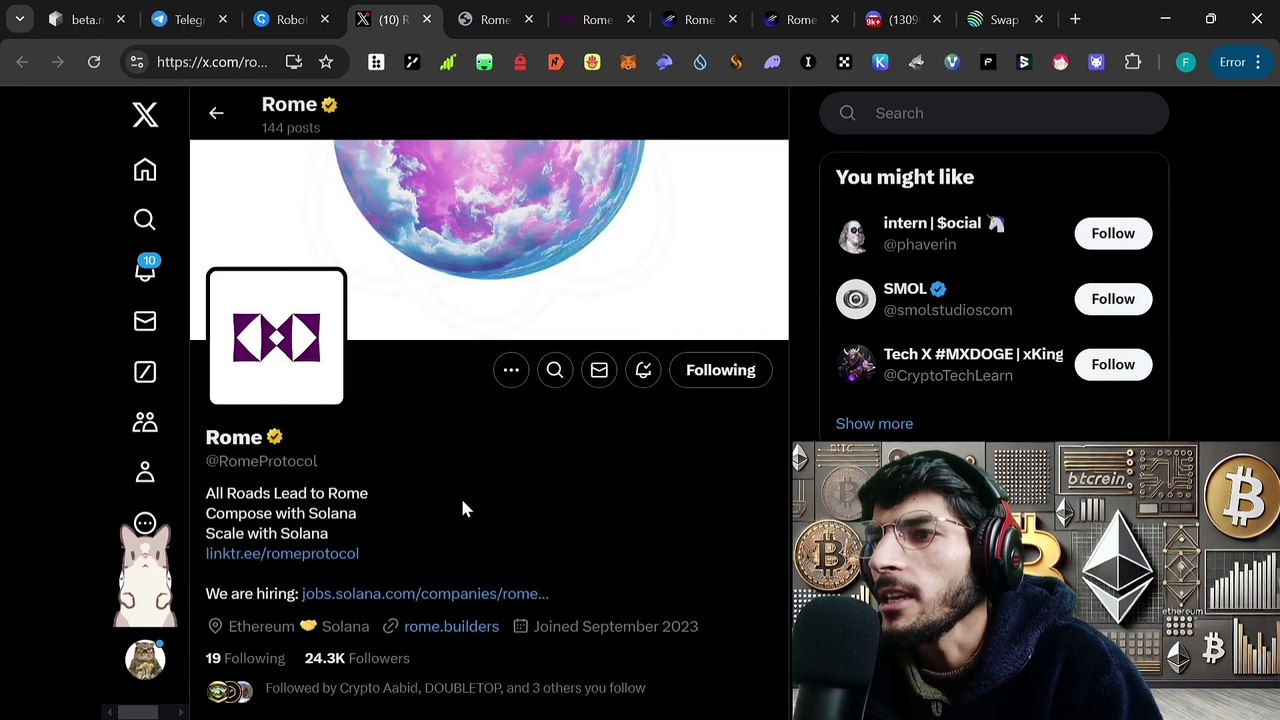1280x720 pixels.
Task: Open account menu avatar at sidebar bottom
Action: pyautogui.click(x=145, y=659)
